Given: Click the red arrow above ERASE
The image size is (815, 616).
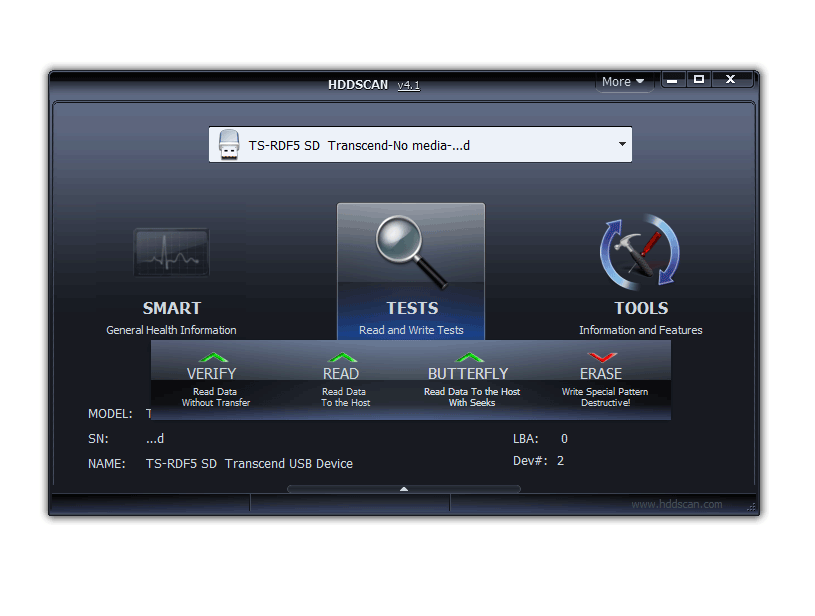Looking at the screenshot, I should 601,357.
